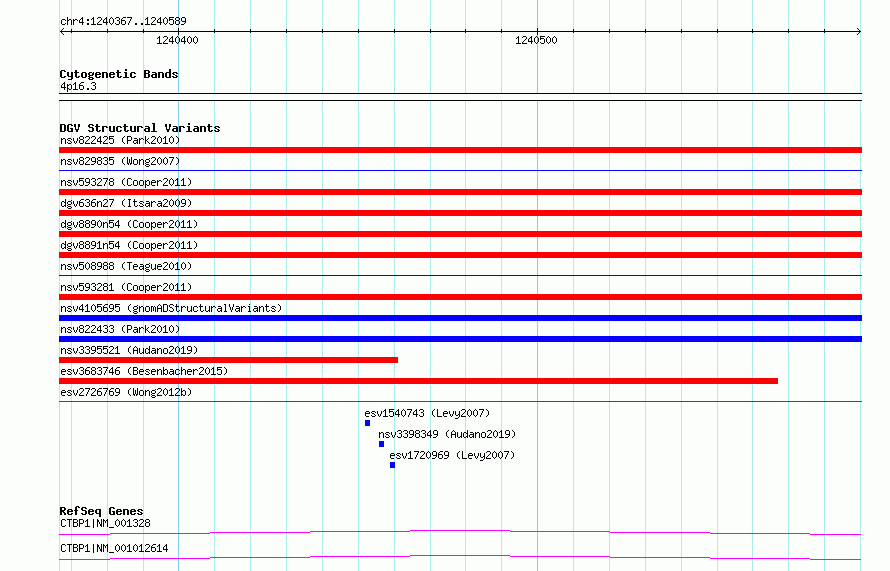Viewport: 890px width, 571px height.
Task: Open the CTBP1|NM_001012614 gene label
Action: 114,548
